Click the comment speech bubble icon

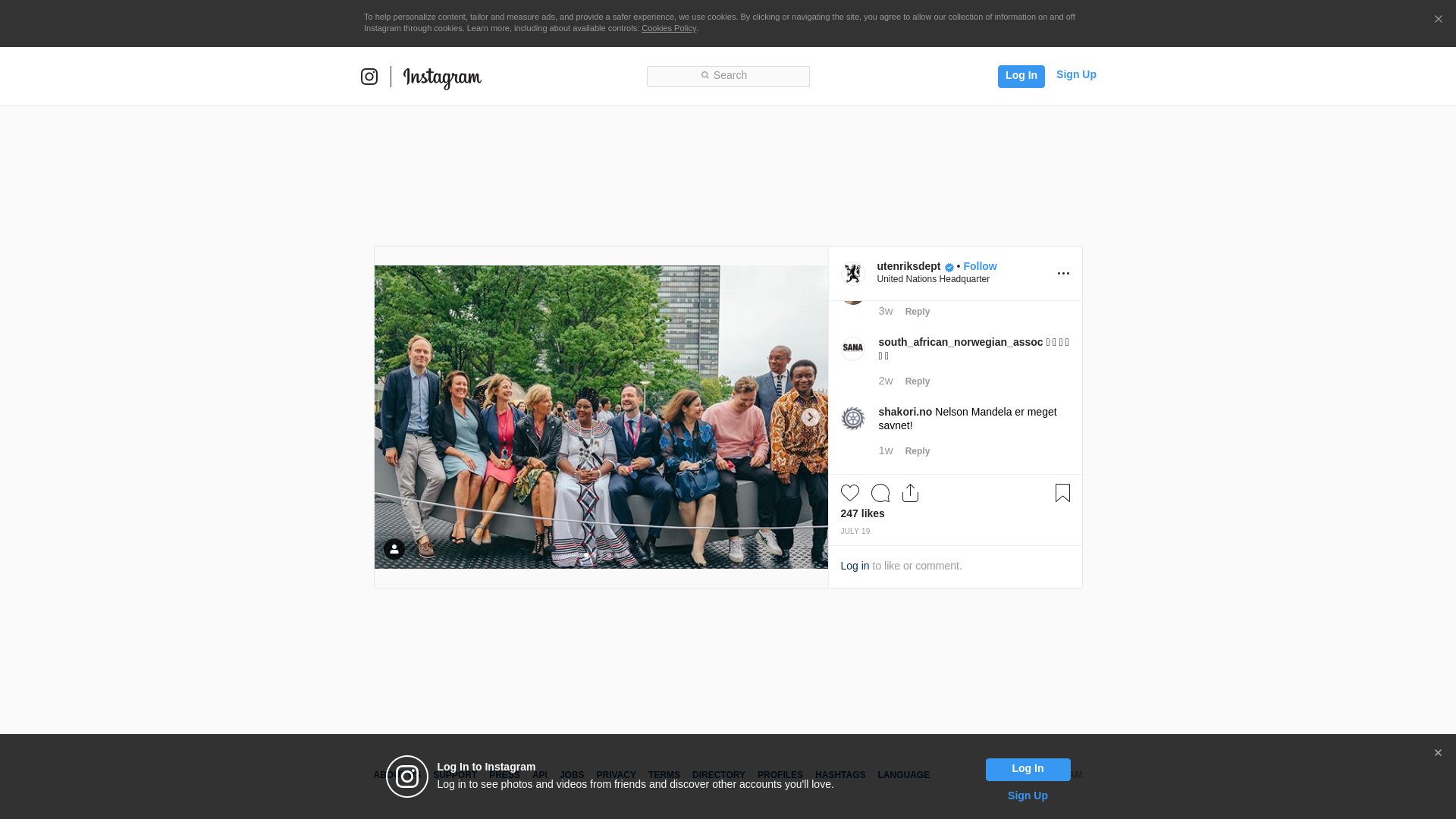(x=880, y=493)
